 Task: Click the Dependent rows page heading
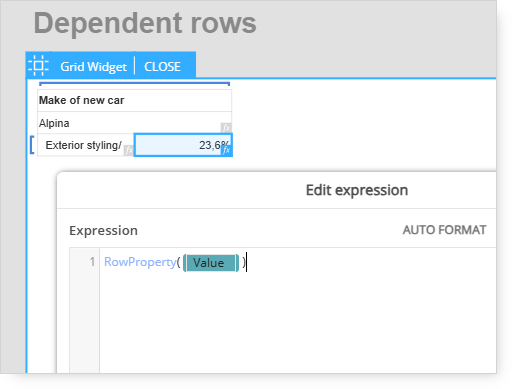[x=145, y=23]
